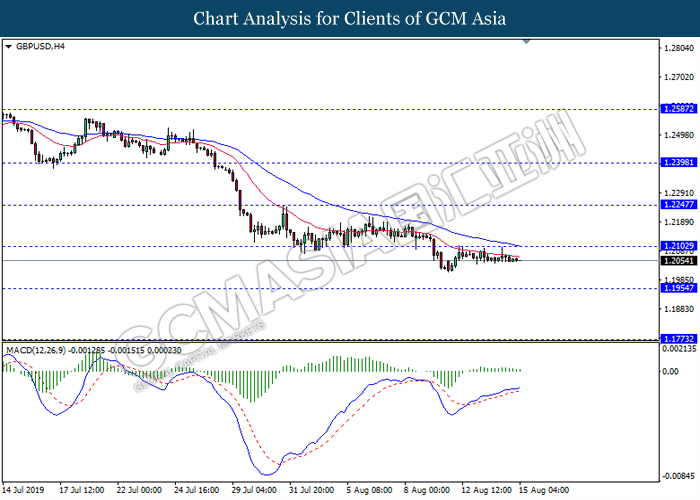Click the 1.28040 price axis label
The image size is (700, 500).
click(x=679, y=47)
